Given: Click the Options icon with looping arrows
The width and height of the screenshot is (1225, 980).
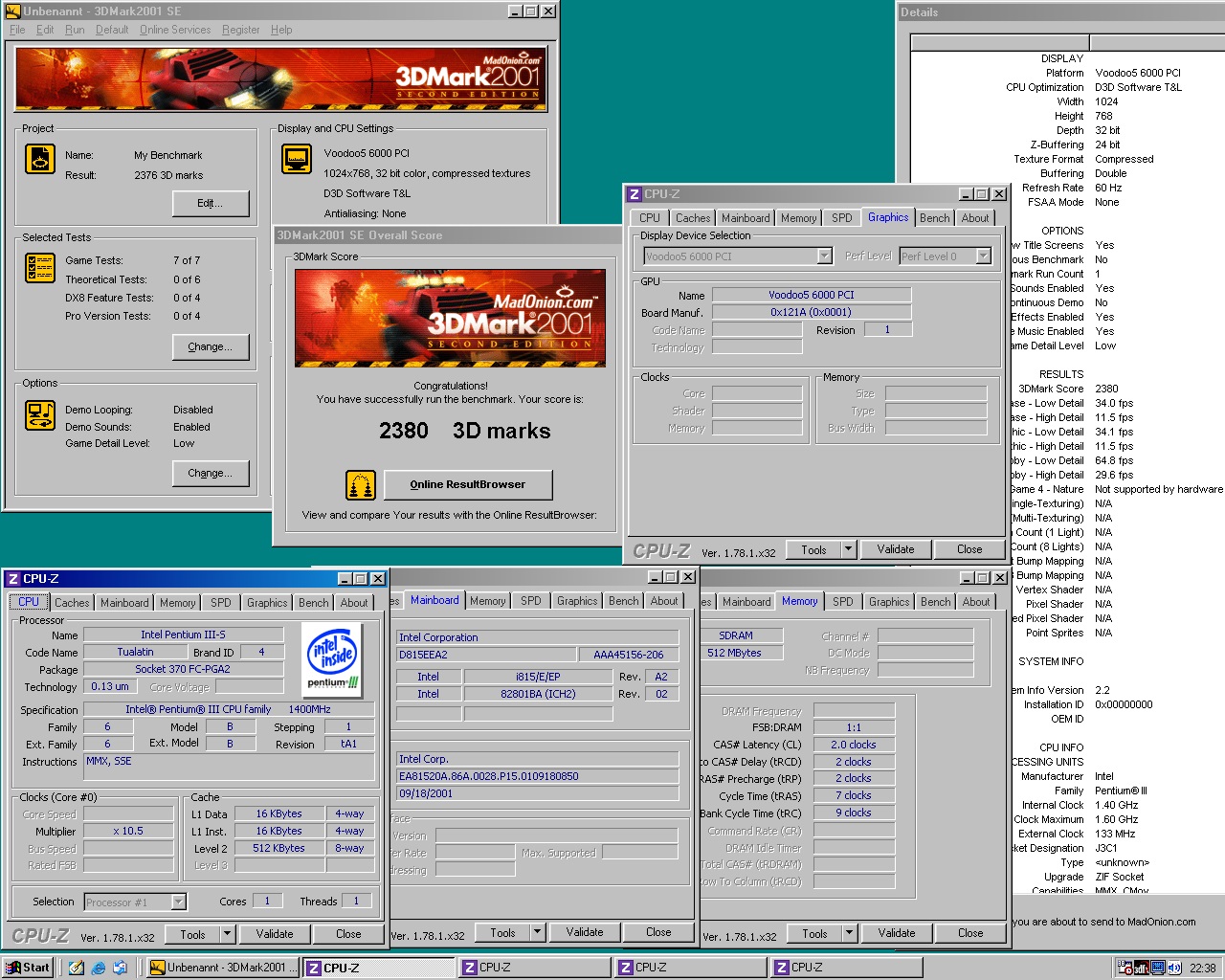Looking at the screenshot, I should 40,415.
